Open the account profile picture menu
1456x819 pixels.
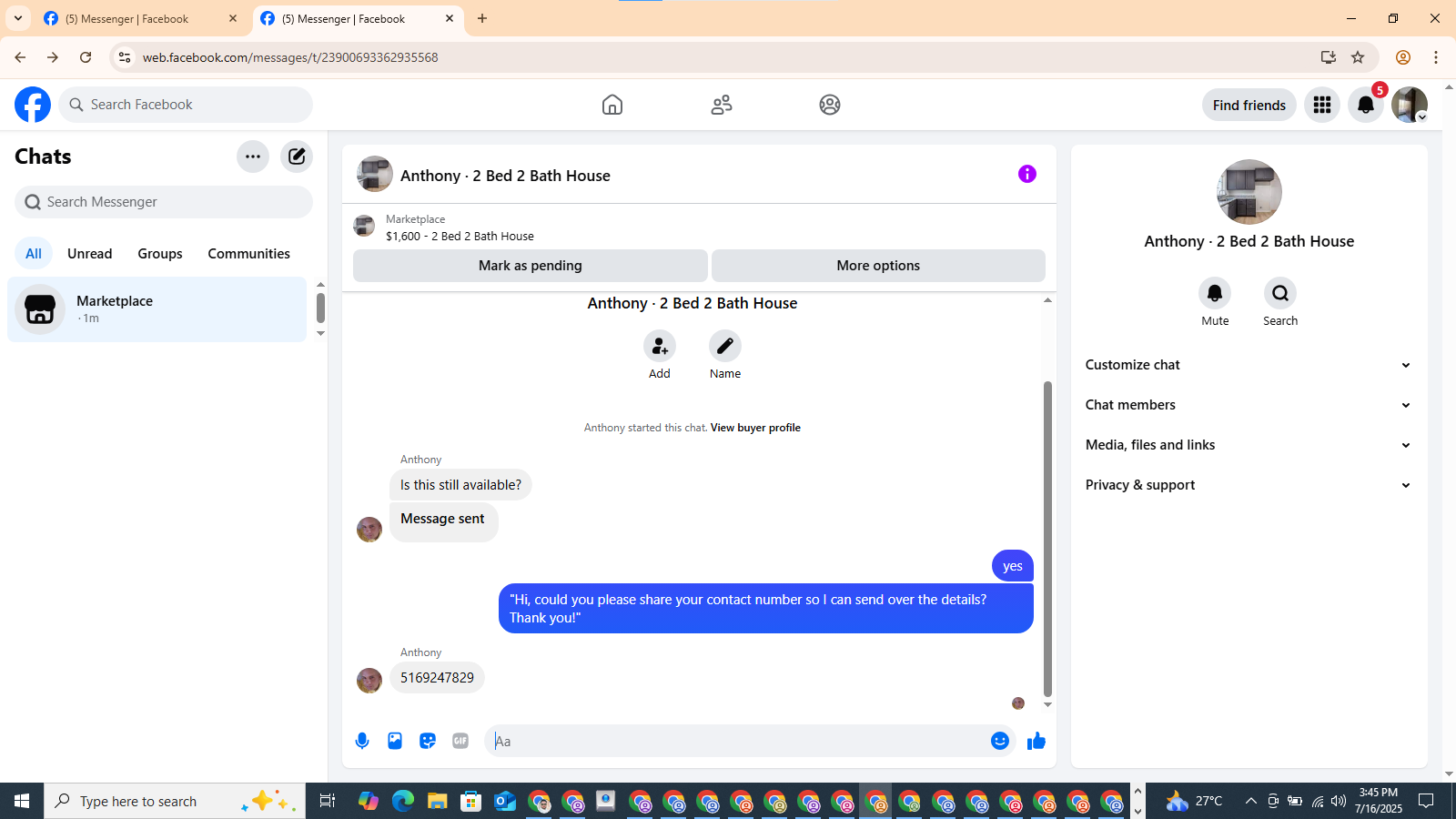click(1410, 105)
